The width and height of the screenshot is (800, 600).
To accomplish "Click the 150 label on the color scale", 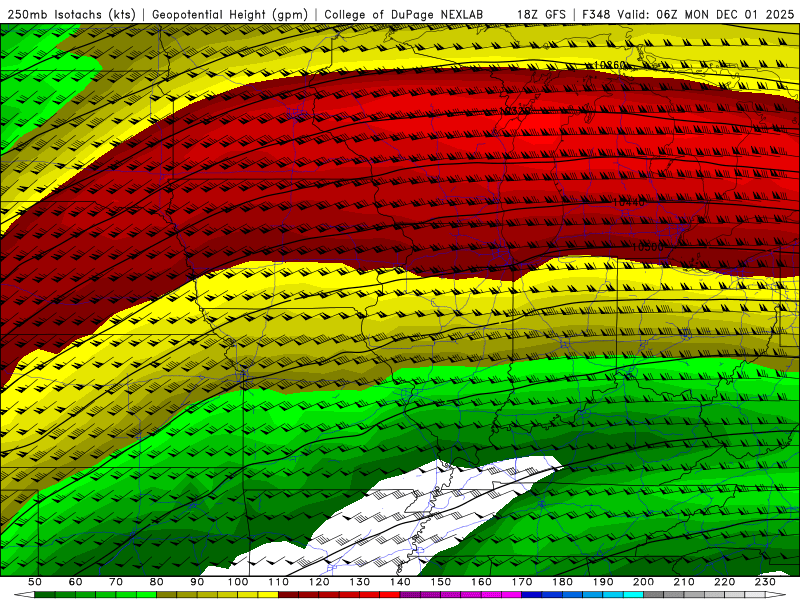I will click(441, 582).
